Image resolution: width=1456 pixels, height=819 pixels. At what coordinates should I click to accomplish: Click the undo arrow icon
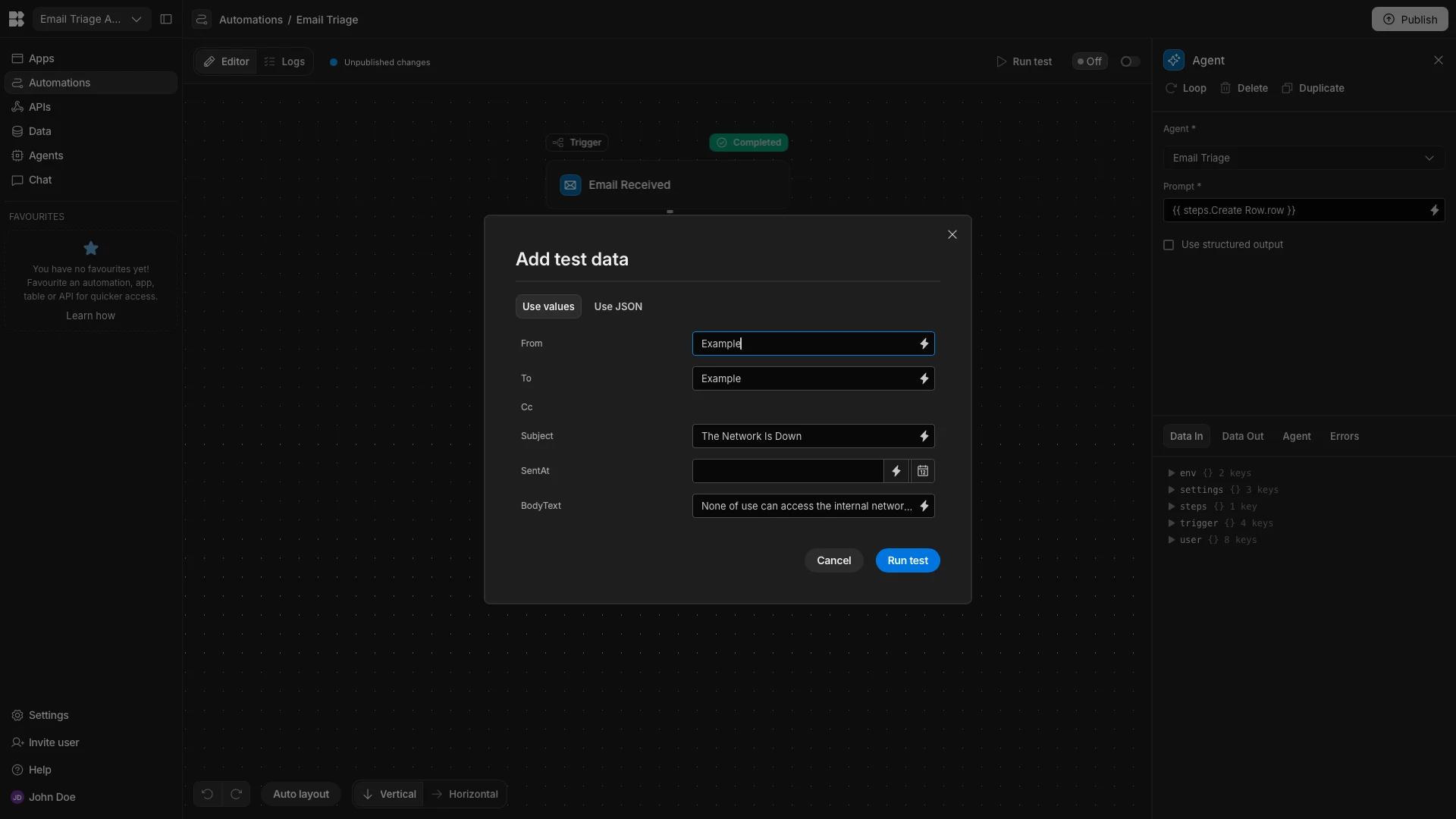pos(207,794)
